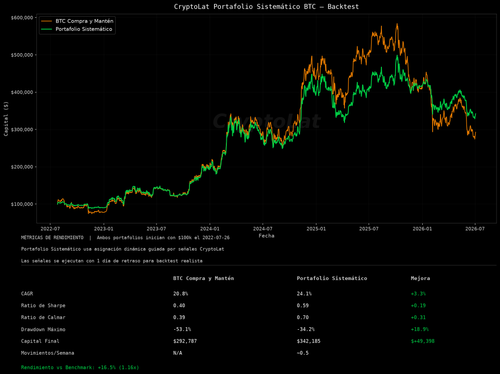
Task: Click the '2026-01' x-axis date label
Action: [422, 229]
